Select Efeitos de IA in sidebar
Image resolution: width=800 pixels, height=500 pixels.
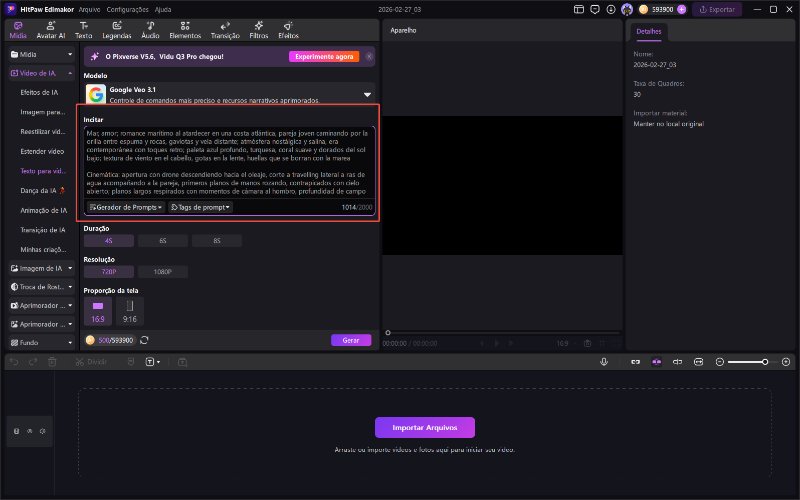pos(39,92)
